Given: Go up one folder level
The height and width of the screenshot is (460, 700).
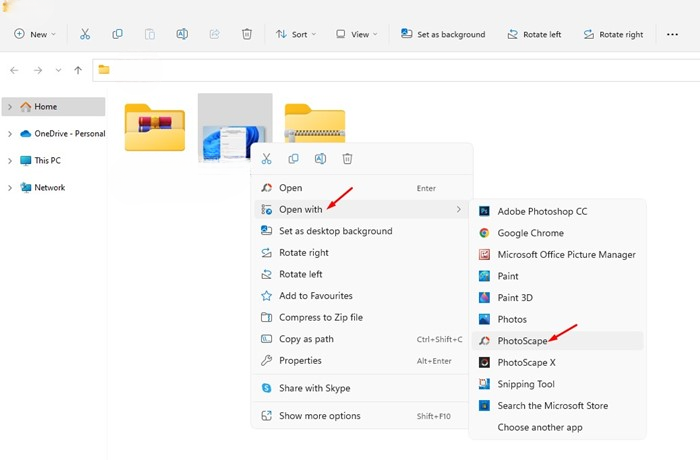Looking at the screenshot, I should 78,70.
